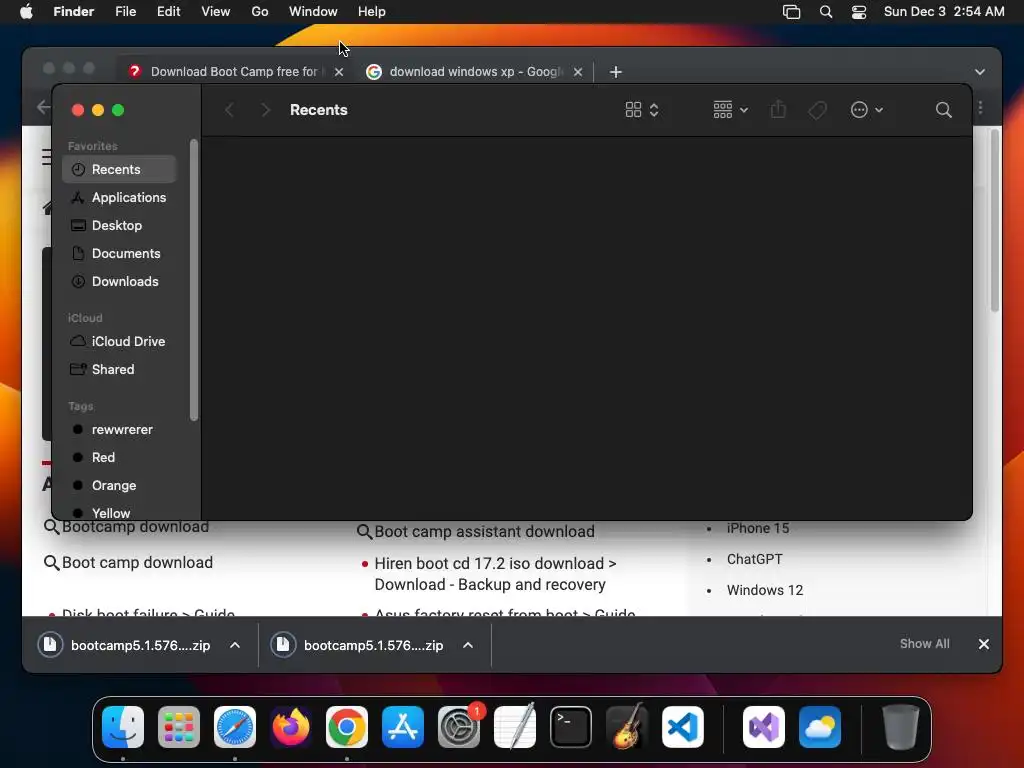Expand first bootcamp5.1.576 zip download options
The height and width of the screenshot is (768, 1024).
pyautogui.click(x=235, y=645)
